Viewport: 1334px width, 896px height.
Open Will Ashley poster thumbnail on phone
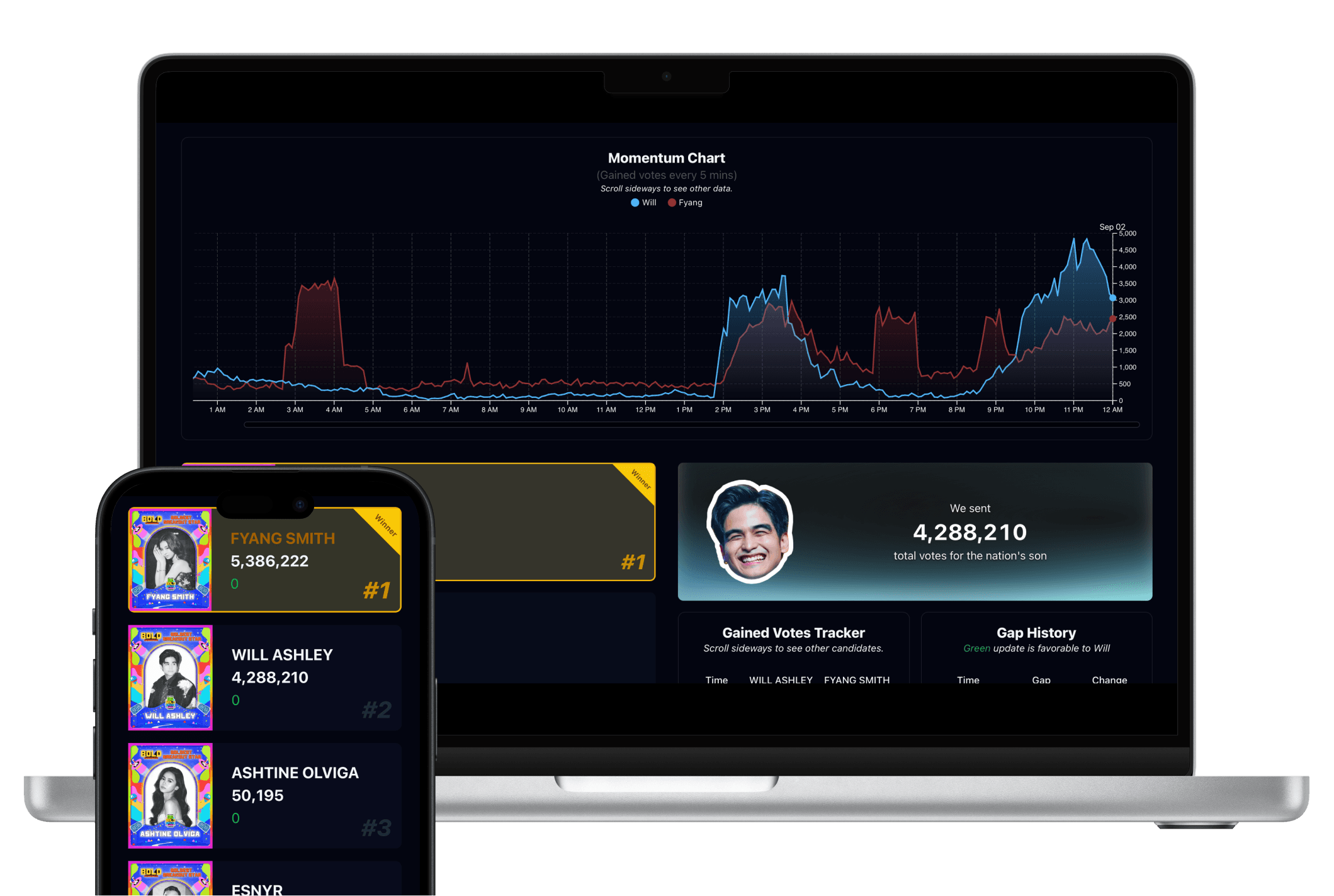click(x=170, y=678)
